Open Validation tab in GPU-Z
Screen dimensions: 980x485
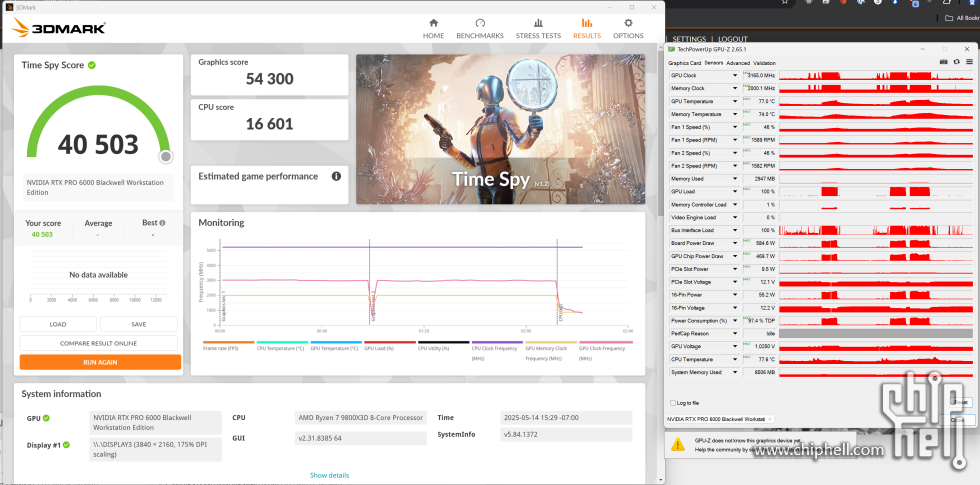coord(764,63)
